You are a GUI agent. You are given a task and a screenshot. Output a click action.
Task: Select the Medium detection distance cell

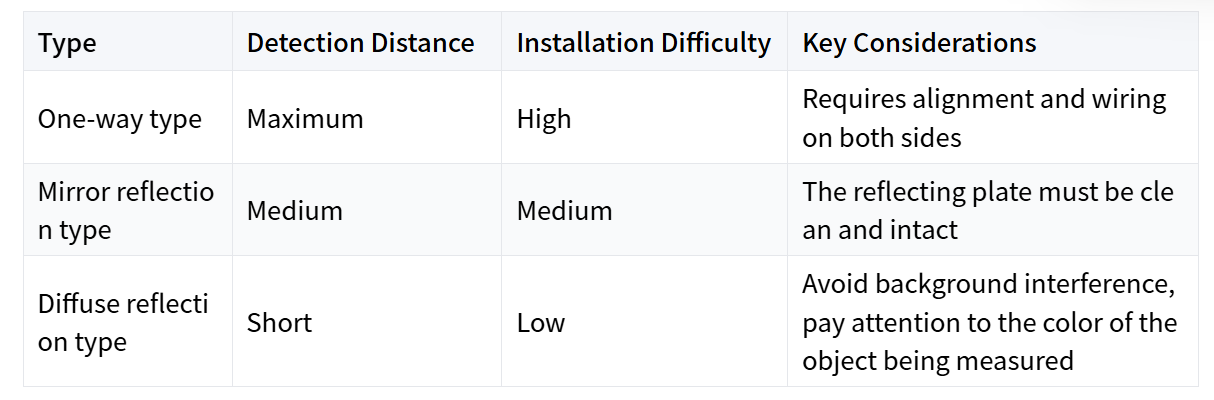point(295,211)
